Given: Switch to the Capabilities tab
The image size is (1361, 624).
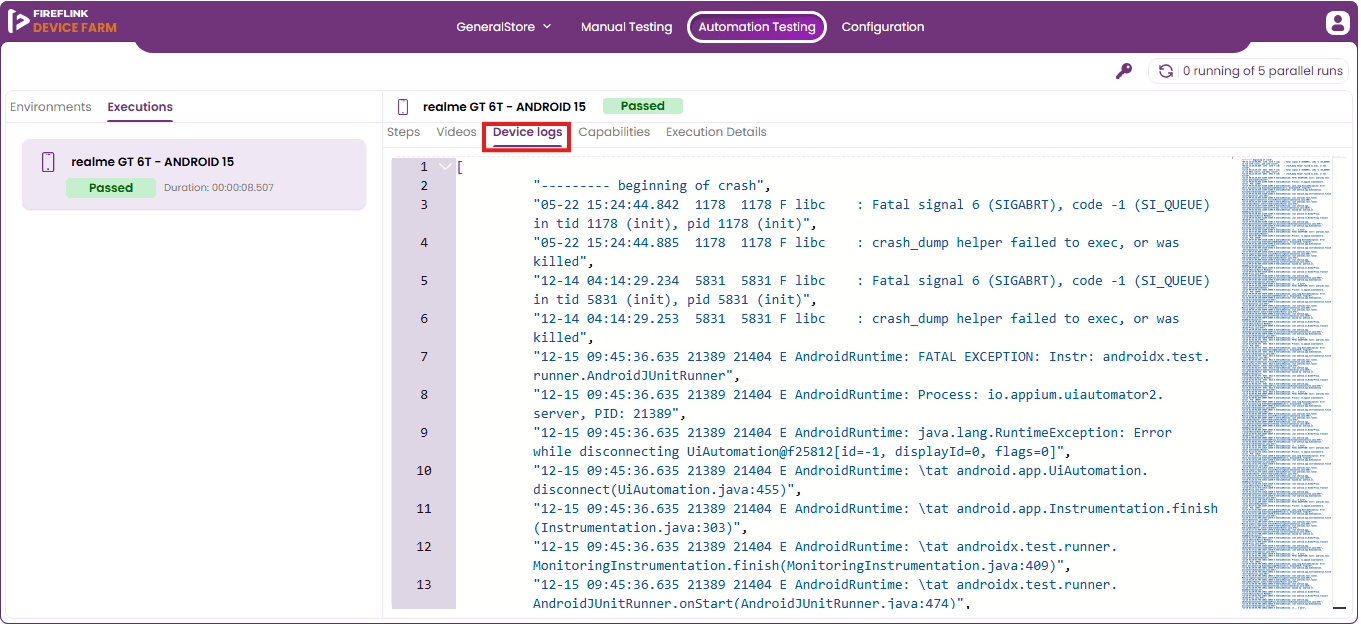Looking at the screenshot, I should pyautogui.click(x=614, y=132).
